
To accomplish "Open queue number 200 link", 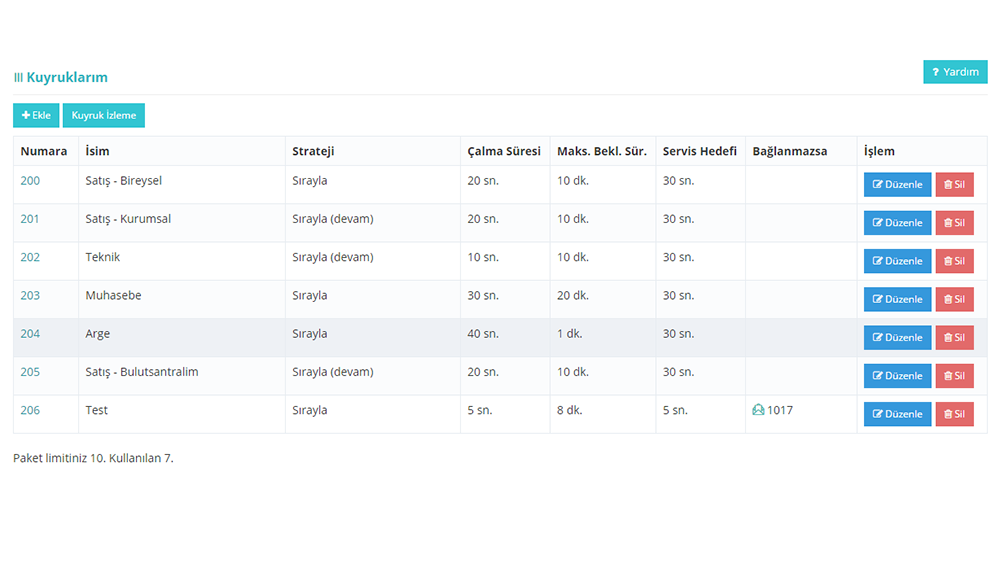I will (x=30, y=181).
